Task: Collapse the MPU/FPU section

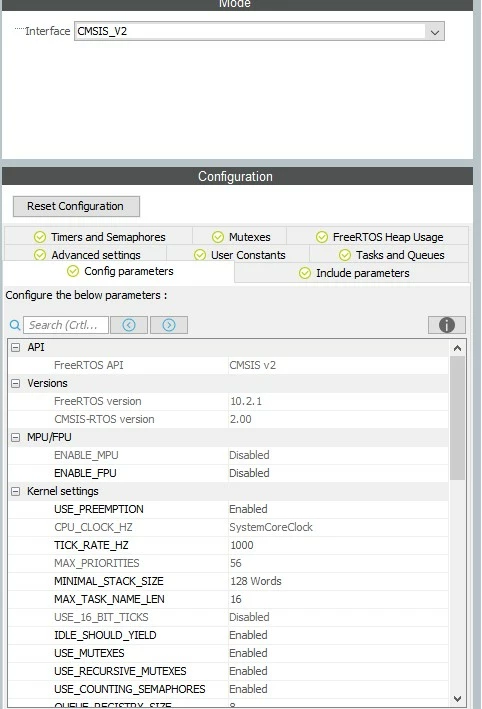Action: click(x=15, y=437)
